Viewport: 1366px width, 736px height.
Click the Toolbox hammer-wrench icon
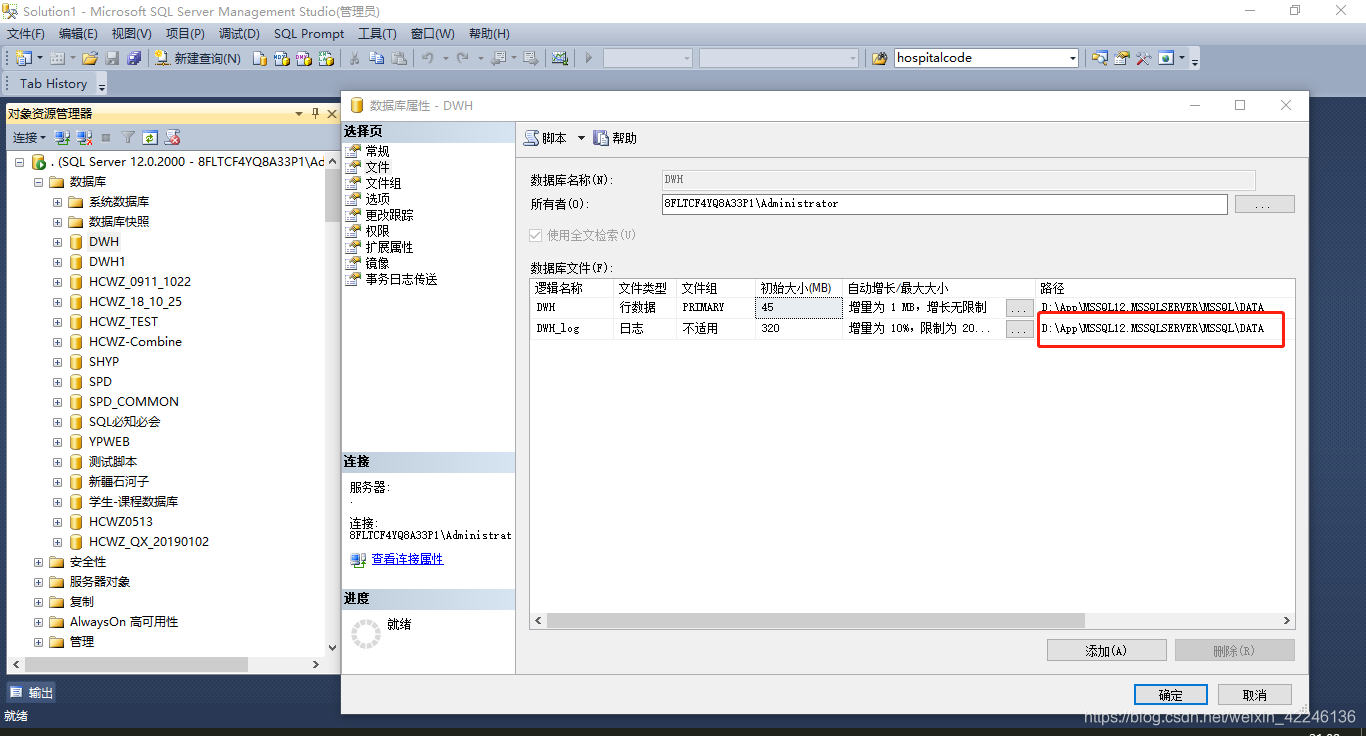tap(1144, 58)
